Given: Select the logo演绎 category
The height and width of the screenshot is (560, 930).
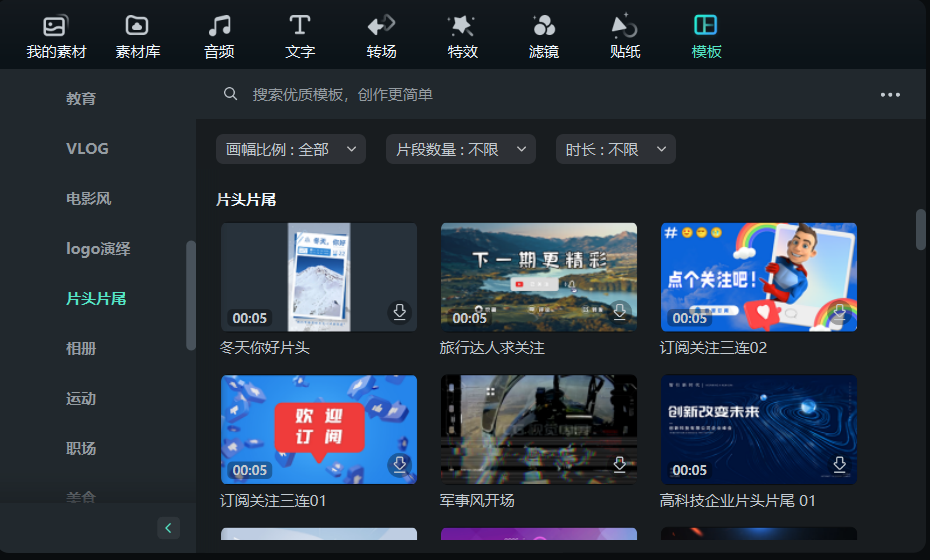Looking at the screenshot, I should [98, 249].
